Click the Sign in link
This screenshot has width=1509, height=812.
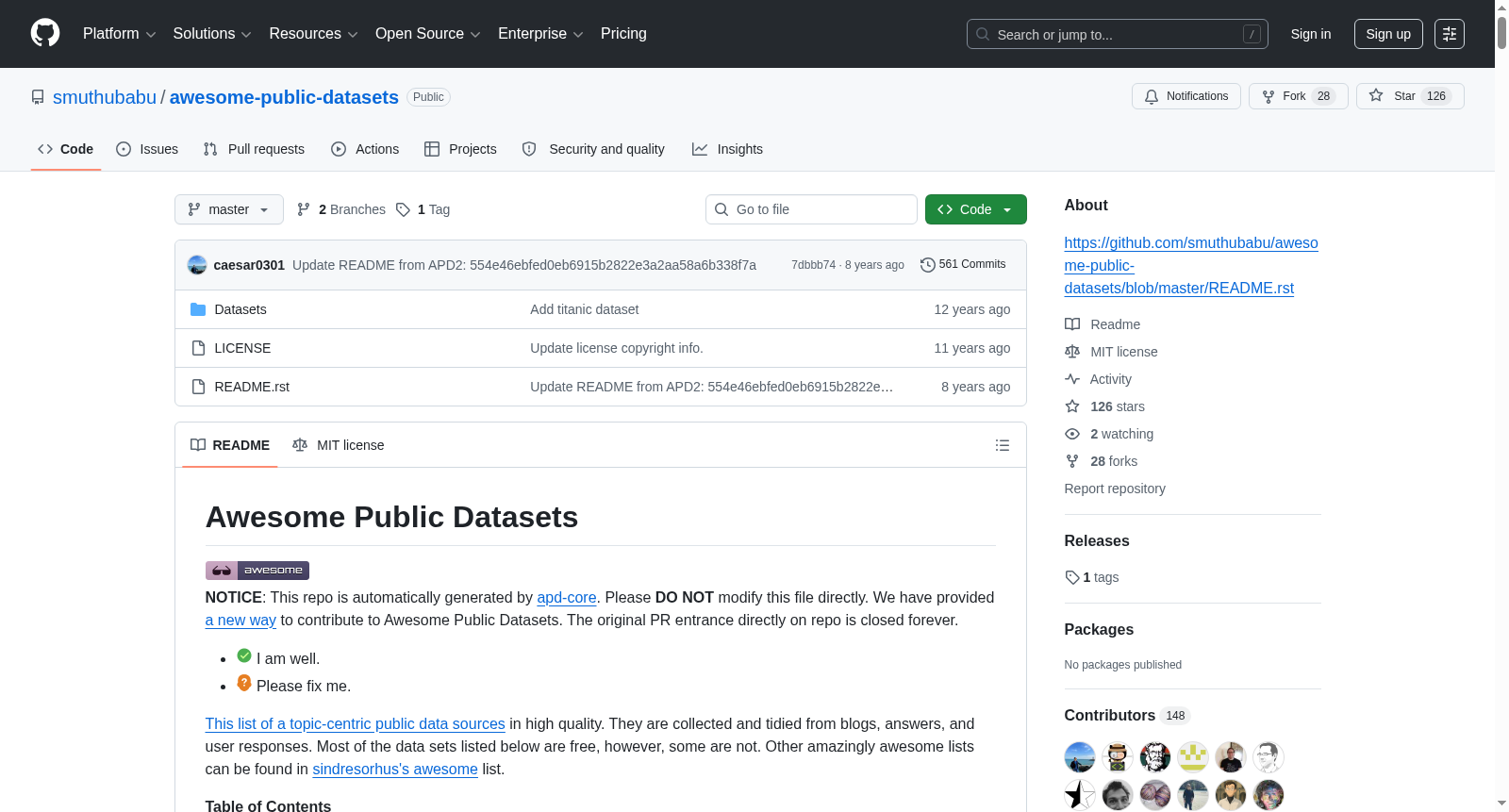click(x=1311, y=34)
